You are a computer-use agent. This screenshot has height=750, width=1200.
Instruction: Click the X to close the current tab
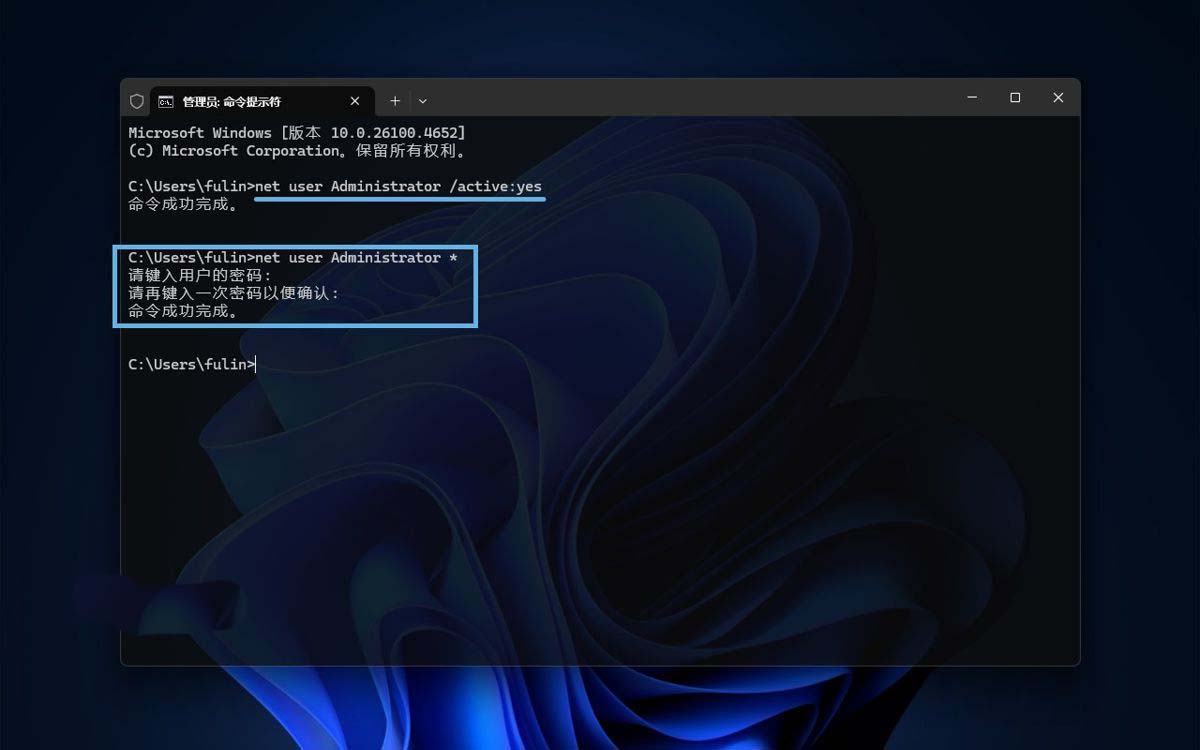(x=355, y=100)
